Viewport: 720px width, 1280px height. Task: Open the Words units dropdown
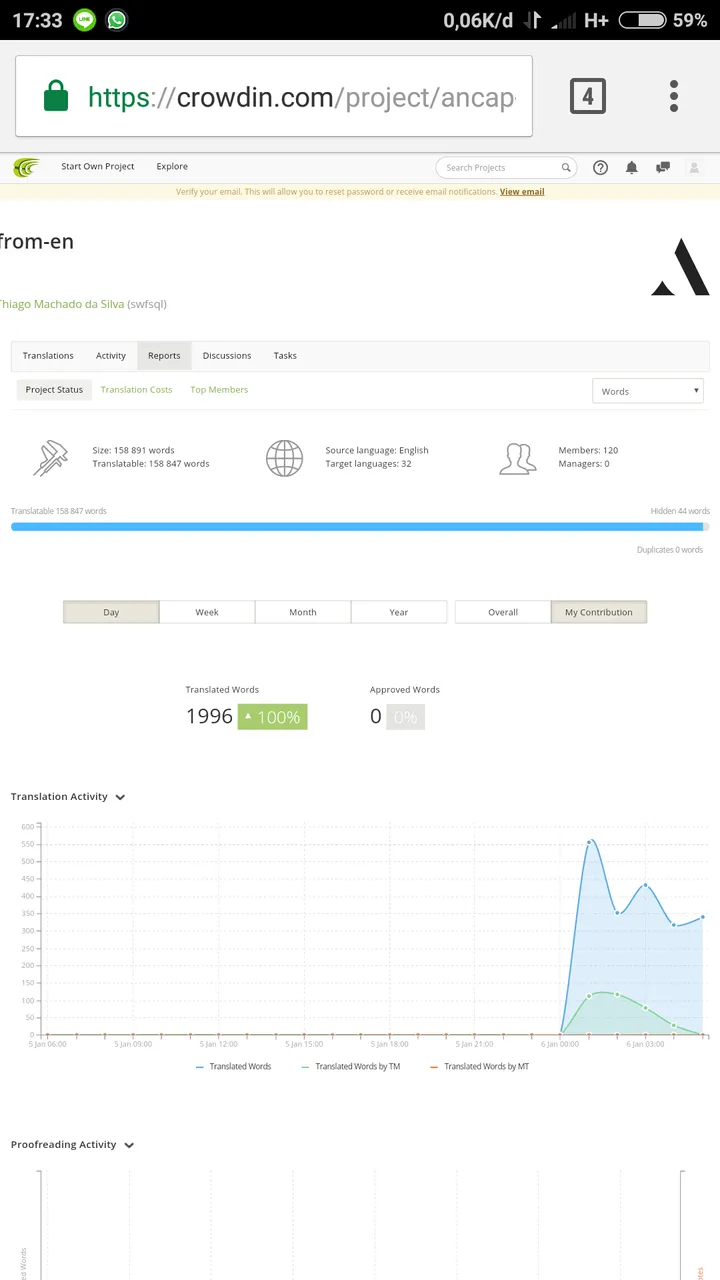pyautogui.click(x=648, y=391)
